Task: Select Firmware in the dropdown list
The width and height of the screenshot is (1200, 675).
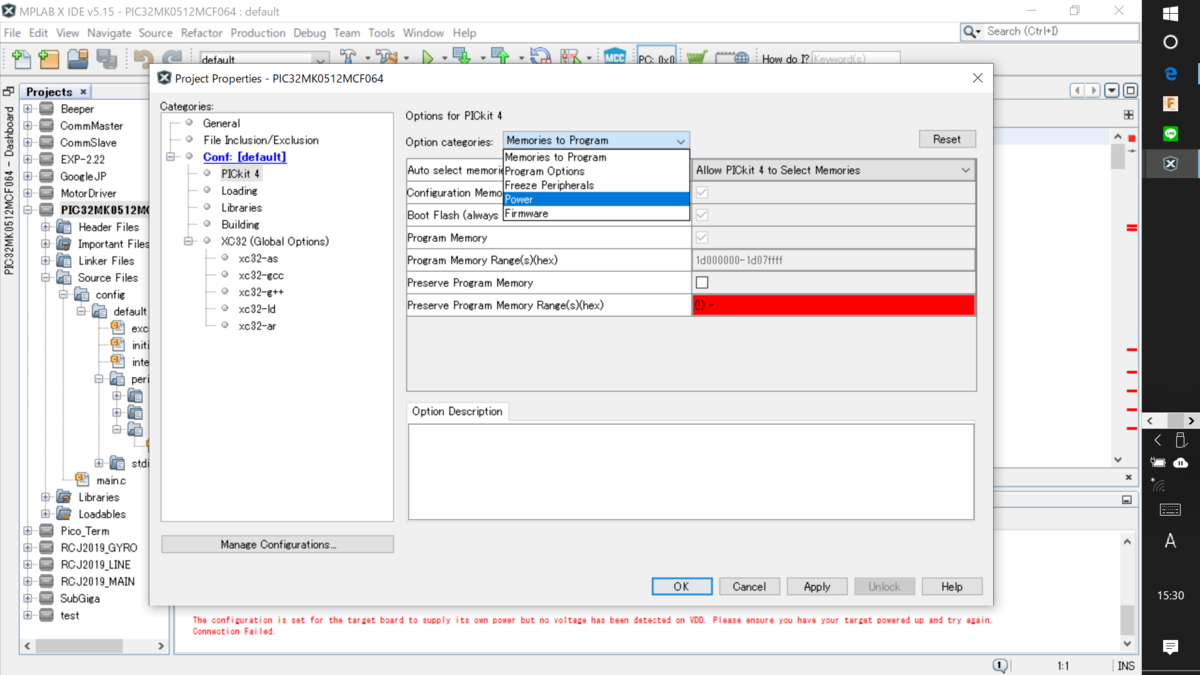Action: click(596, 213)
